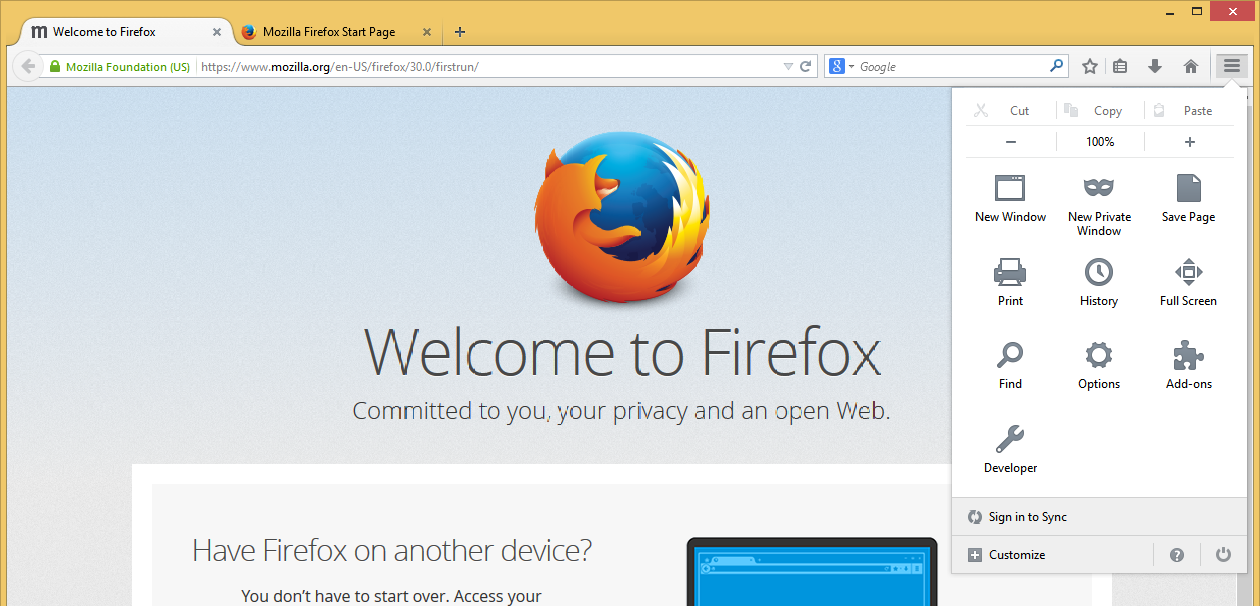Click 'Committed to you, your privacy' tagline

coord(621,411)
